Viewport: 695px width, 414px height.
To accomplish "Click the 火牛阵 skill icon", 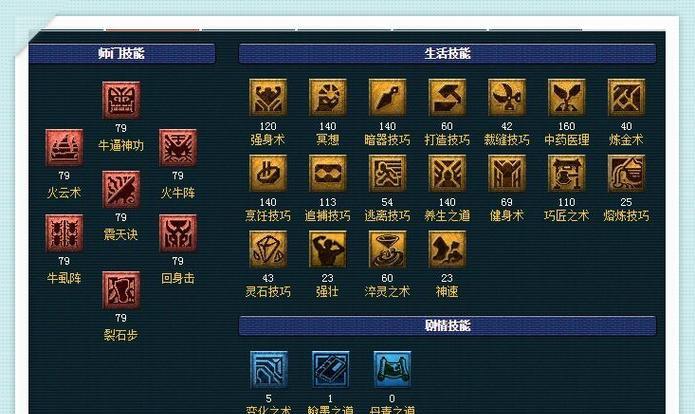I will pyautogui.click(x=178, y=148).
